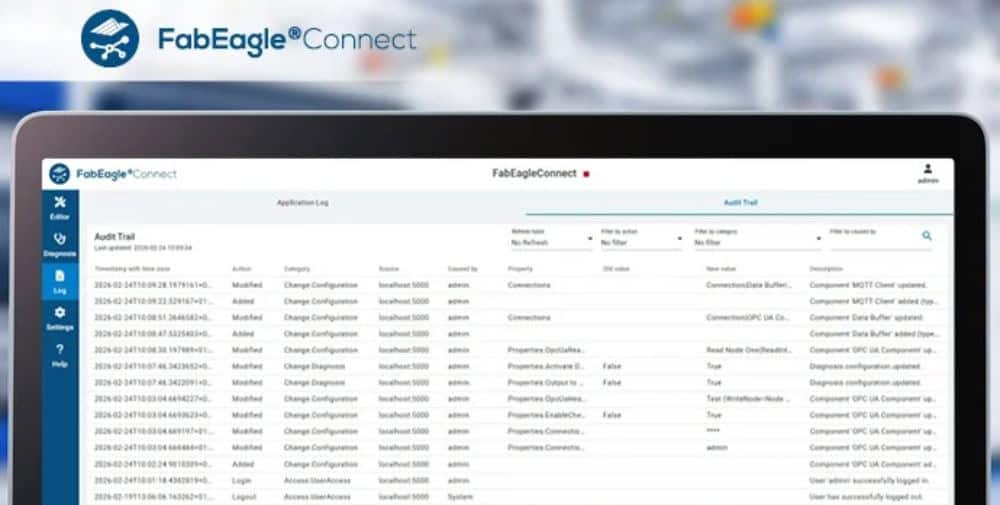1000x505 pixels.
Task: Click the New value column header
Action: 721,269
